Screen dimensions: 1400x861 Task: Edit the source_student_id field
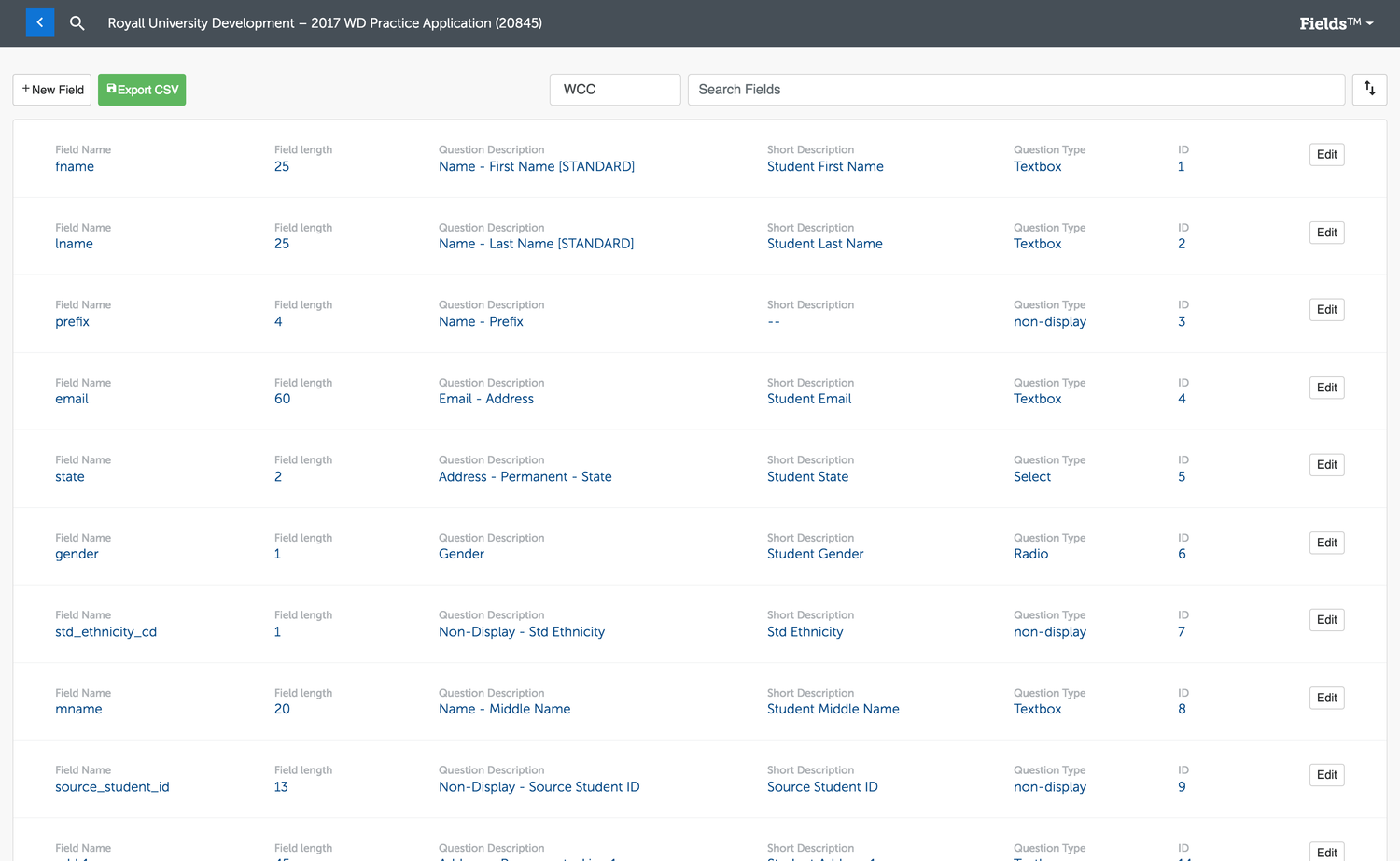coord(1326,774)
